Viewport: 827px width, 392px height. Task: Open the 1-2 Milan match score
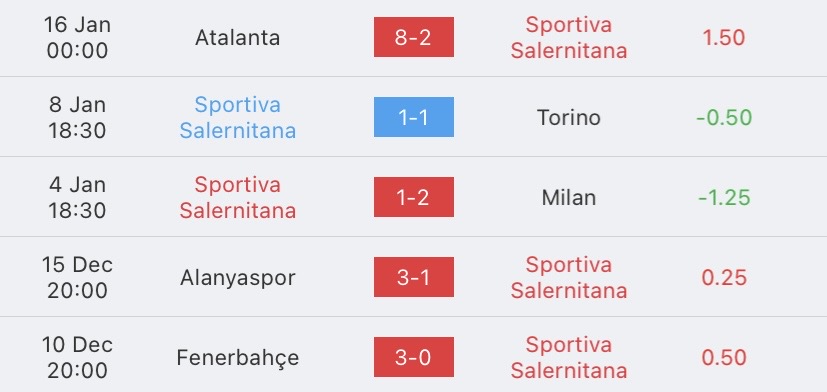pyautogui.click(x=414, y=197)
